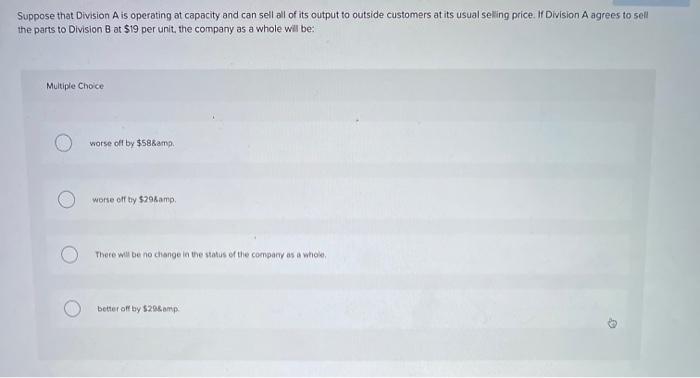This screenshot has height=378, width=700.
Task: Click the 'worse off by $58&amp.' answer text
Action: coord(132,143)
